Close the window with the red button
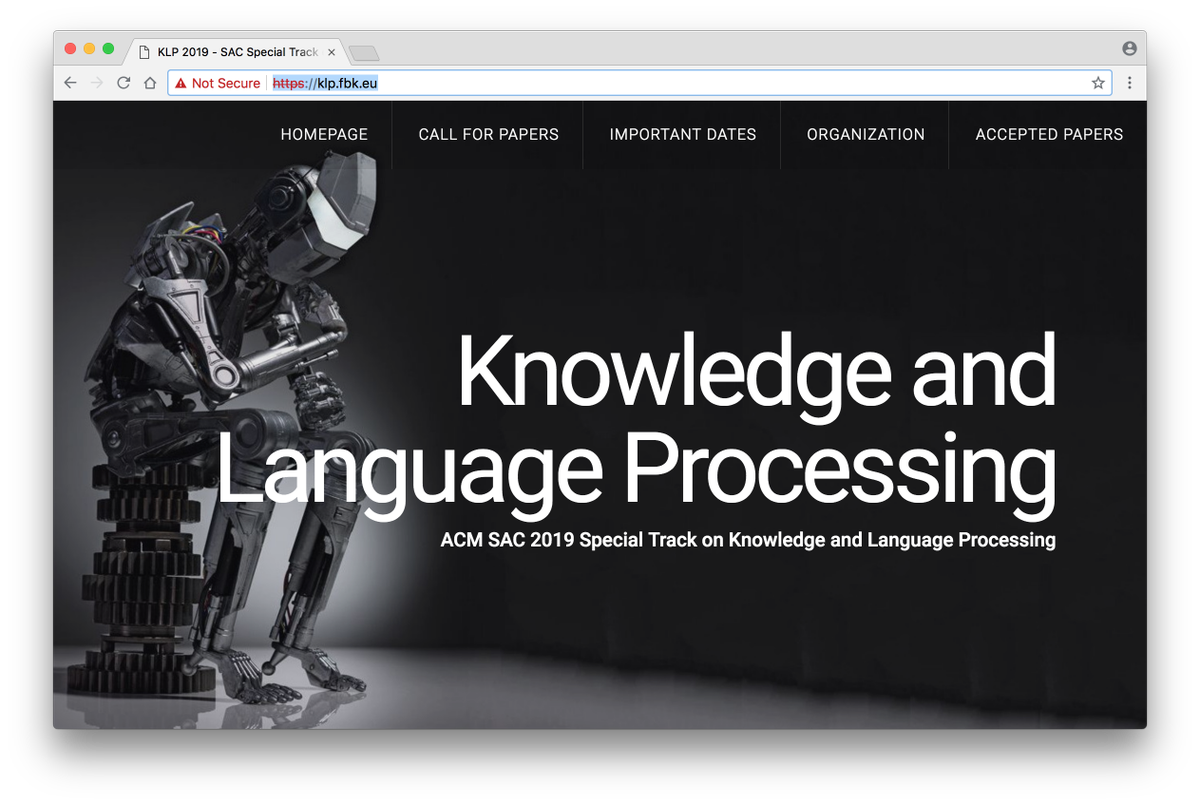Screen dimensions: 1200x805 click(70, 48)
